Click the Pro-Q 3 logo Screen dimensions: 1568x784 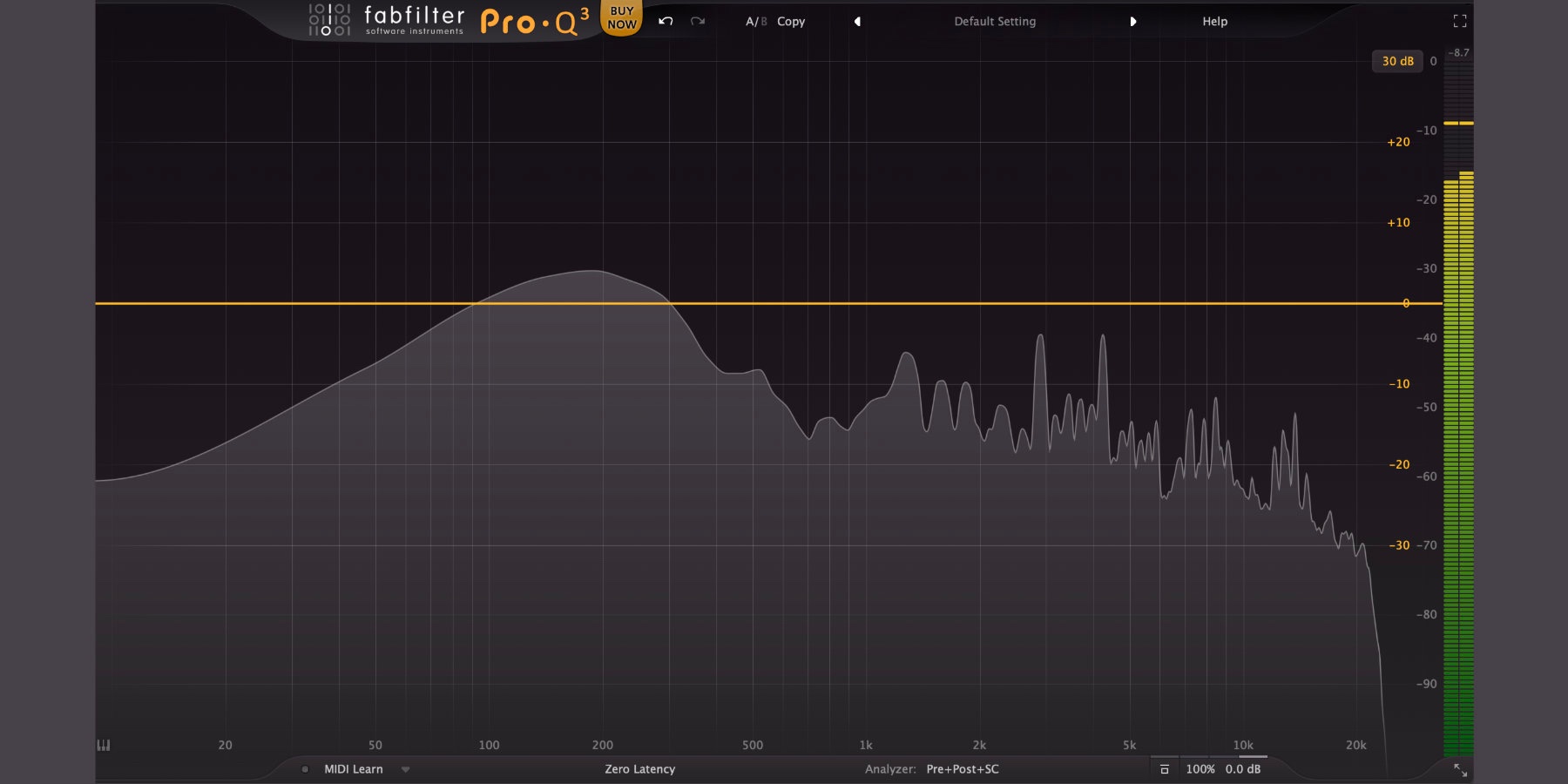(x=531, y=21)
